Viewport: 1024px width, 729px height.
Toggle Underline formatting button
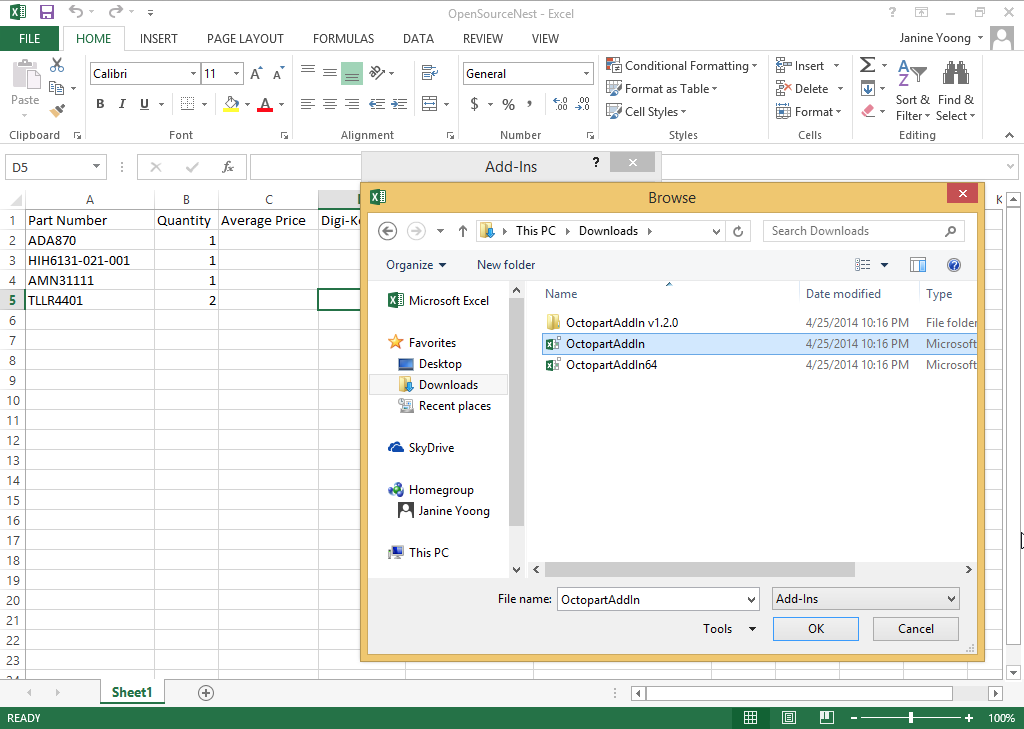(x=145, y=104)
